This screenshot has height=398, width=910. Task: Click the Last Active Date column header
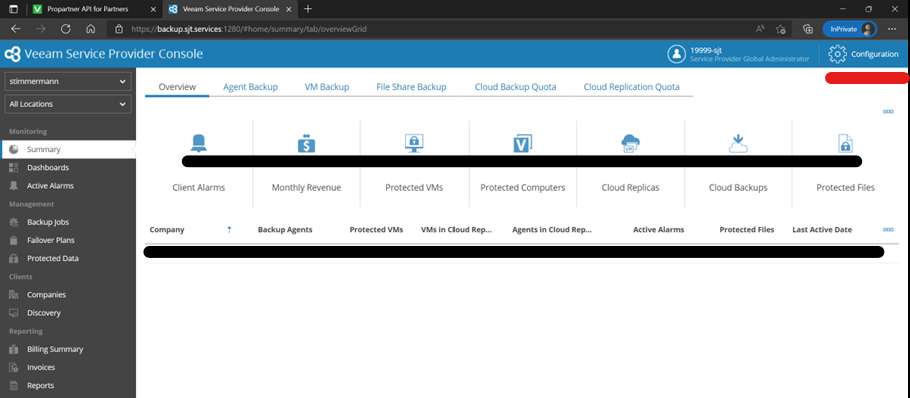point(822,230)
